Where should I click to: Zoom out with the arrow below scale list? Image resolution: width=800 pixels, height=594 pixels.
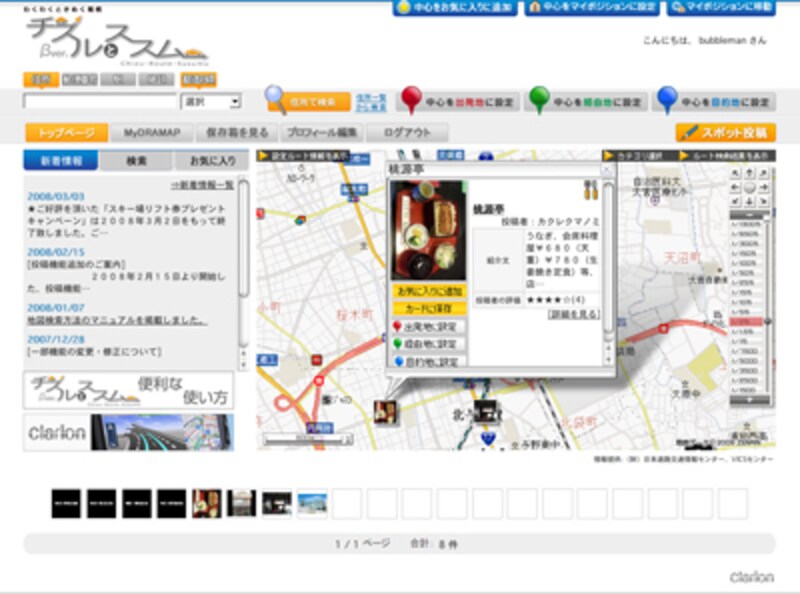(x=749, y=401)
